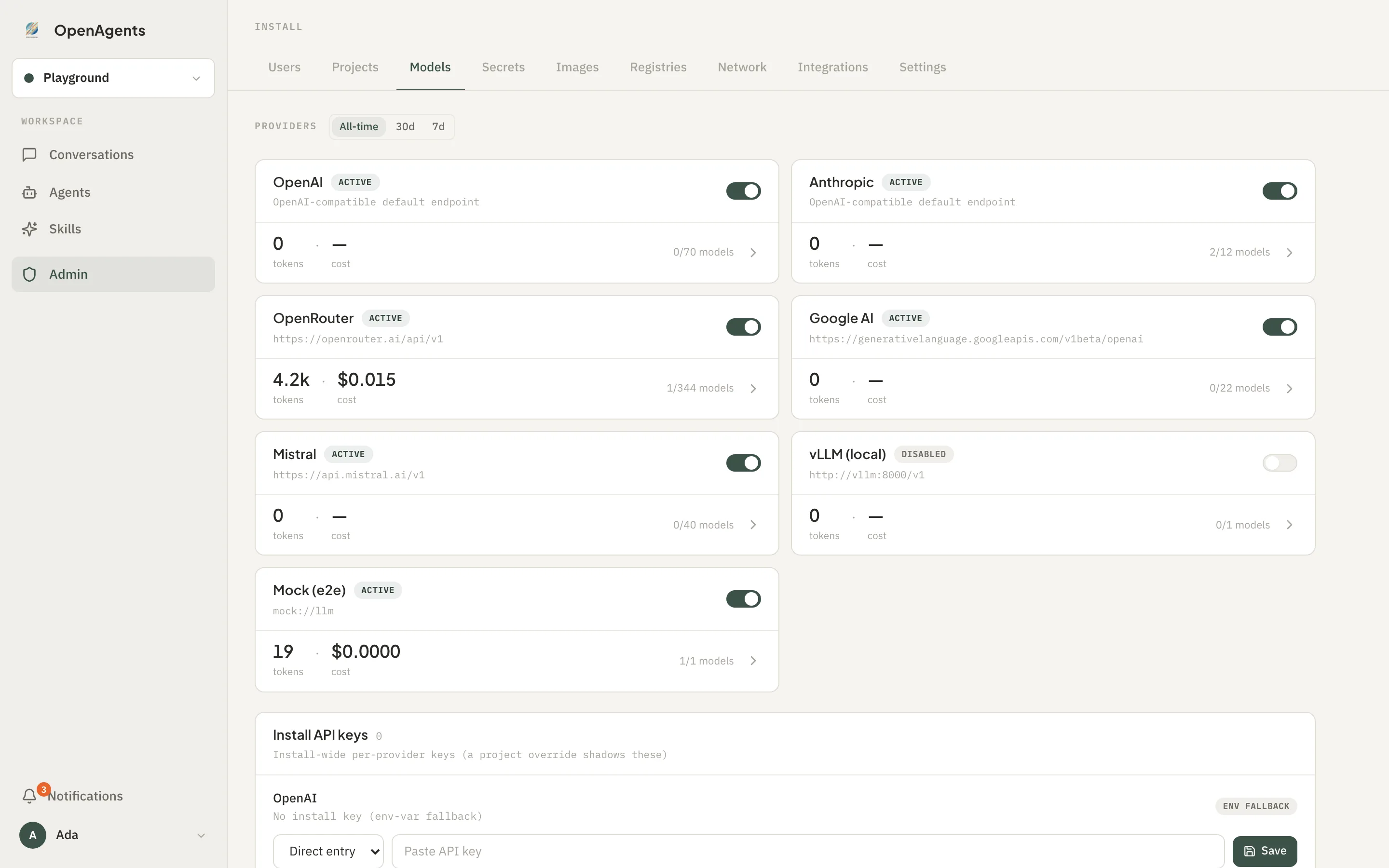Click the Conversations chat bubble icon
The height and width of the screenshot is (868, 1389).
point(29,154)
